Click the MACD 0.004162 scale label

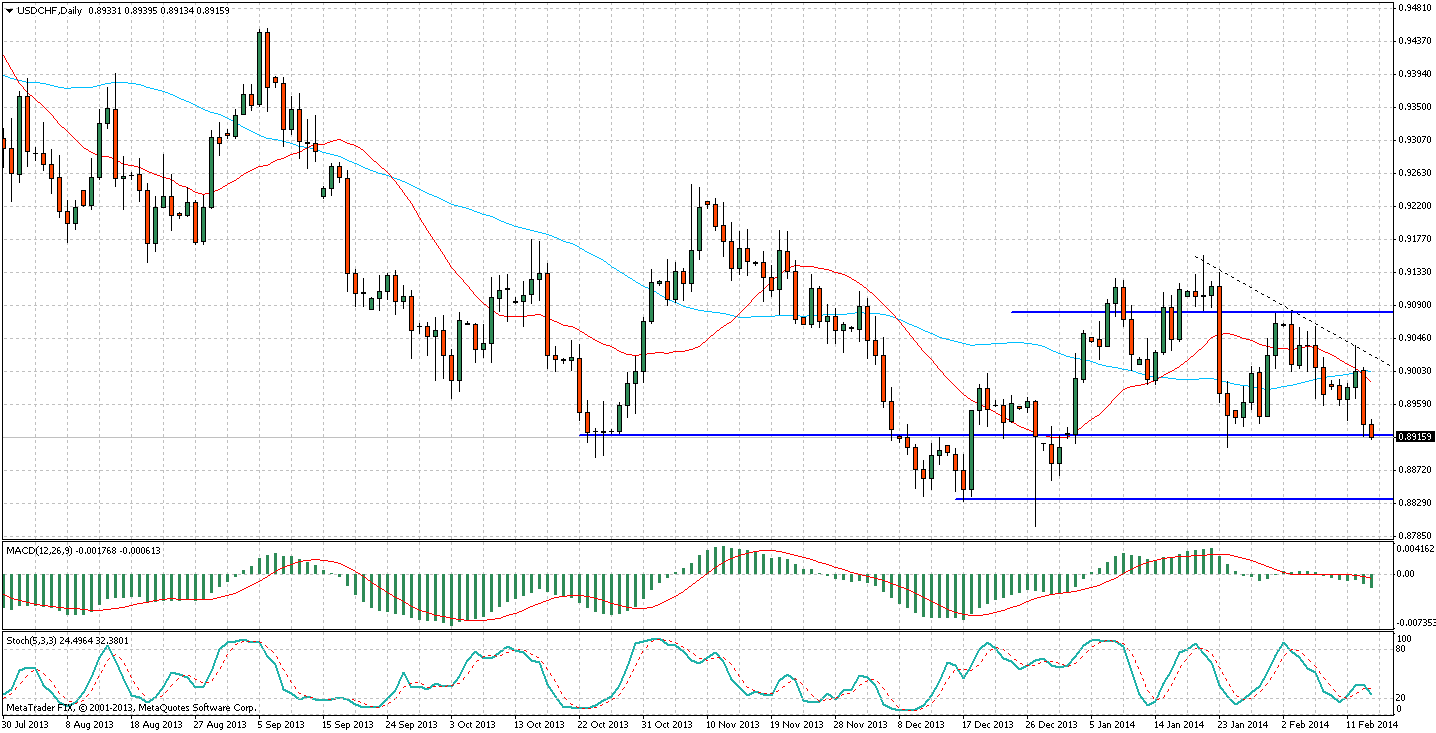(1414, 549)
